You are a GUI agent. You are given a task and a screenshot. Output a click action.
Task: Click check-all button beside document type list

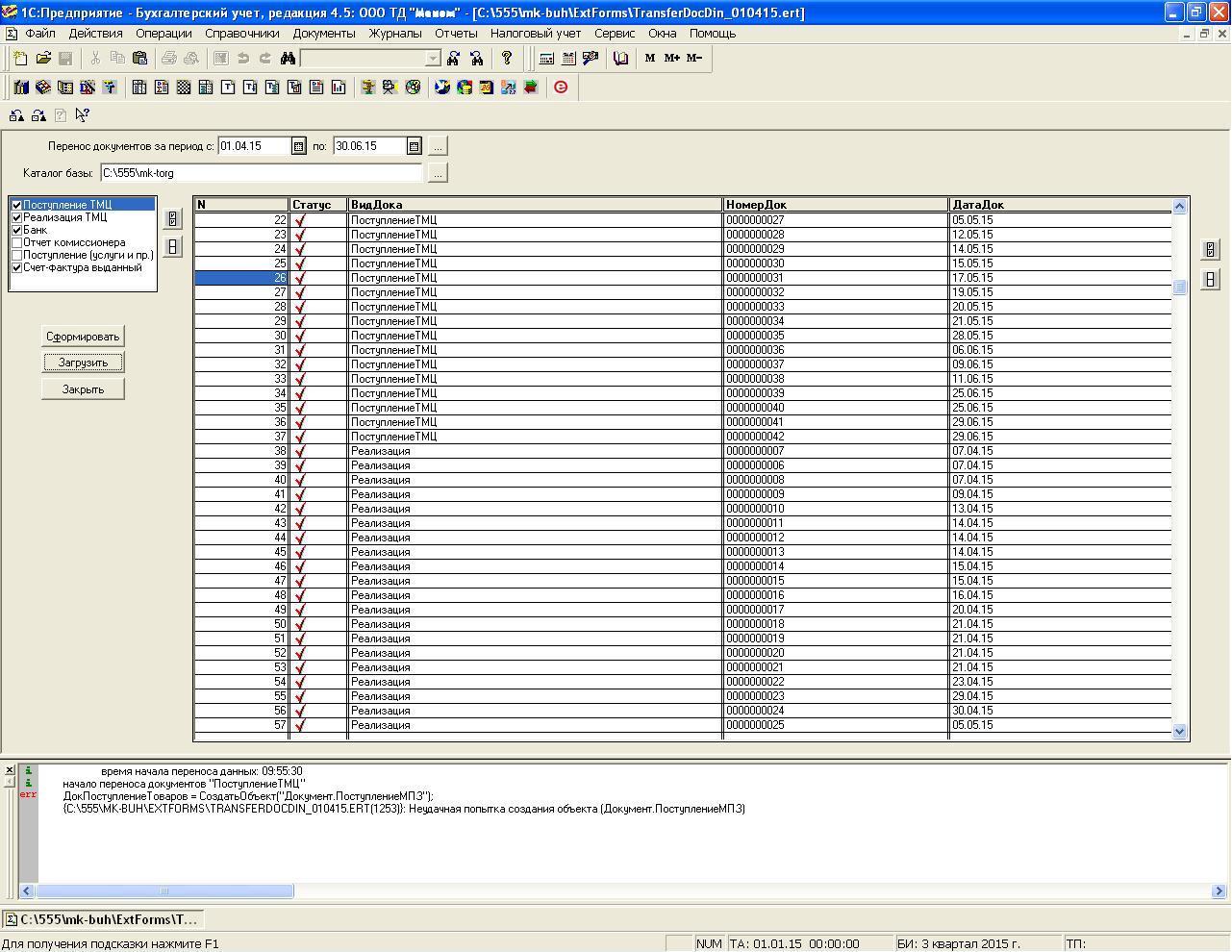pyautogui.click(x=173, y=219)
